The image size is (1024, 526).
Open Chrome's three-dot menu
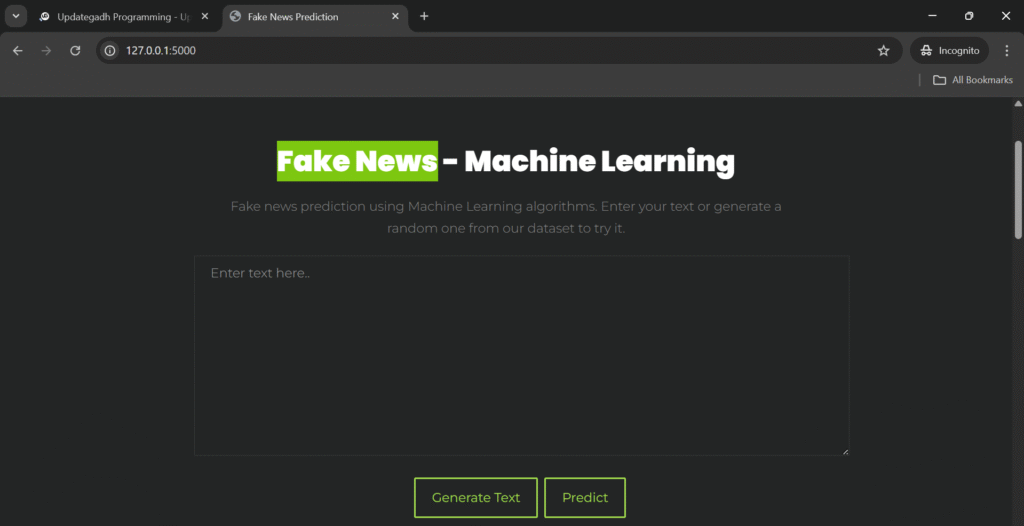tap(1006, 50)
